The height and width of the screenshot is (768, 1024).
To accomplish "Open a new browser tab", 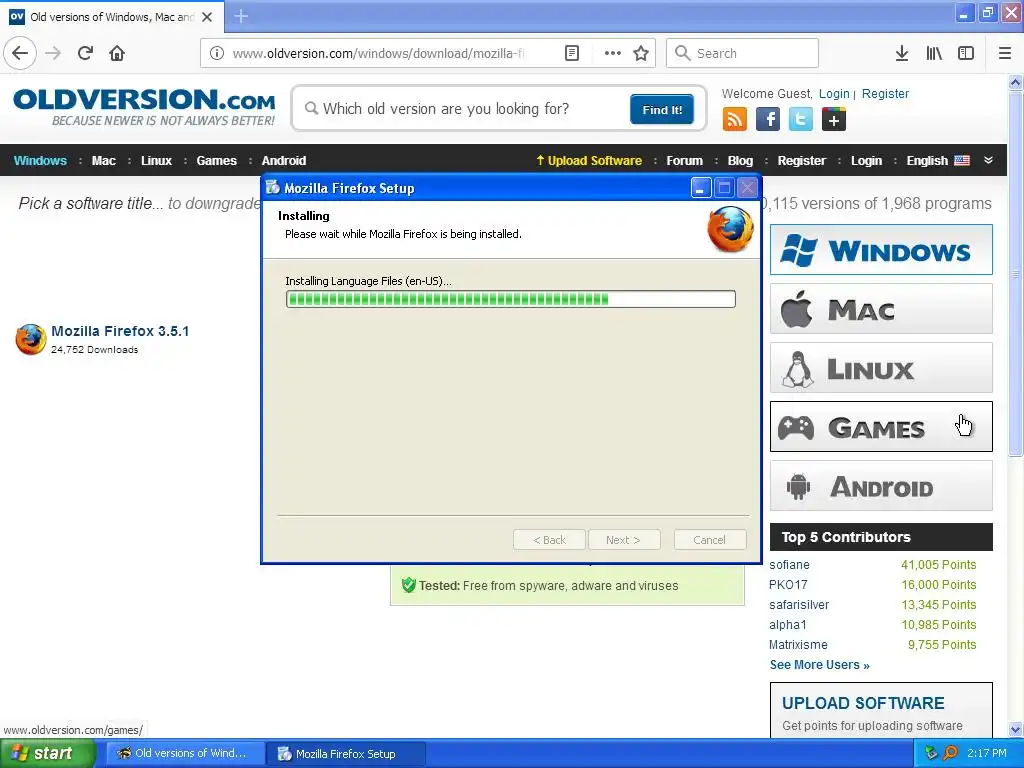I will 240,16.
